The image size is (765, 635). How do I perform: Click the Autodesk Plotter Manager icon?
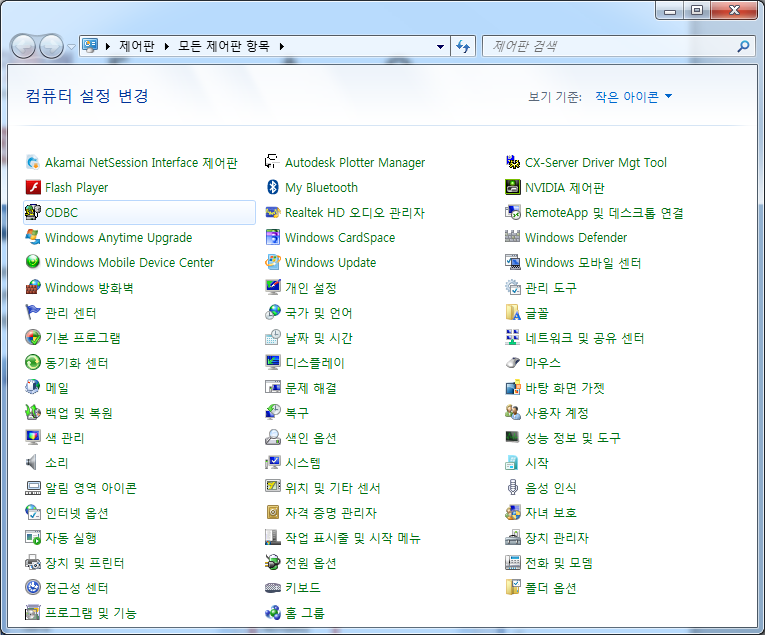273,162
